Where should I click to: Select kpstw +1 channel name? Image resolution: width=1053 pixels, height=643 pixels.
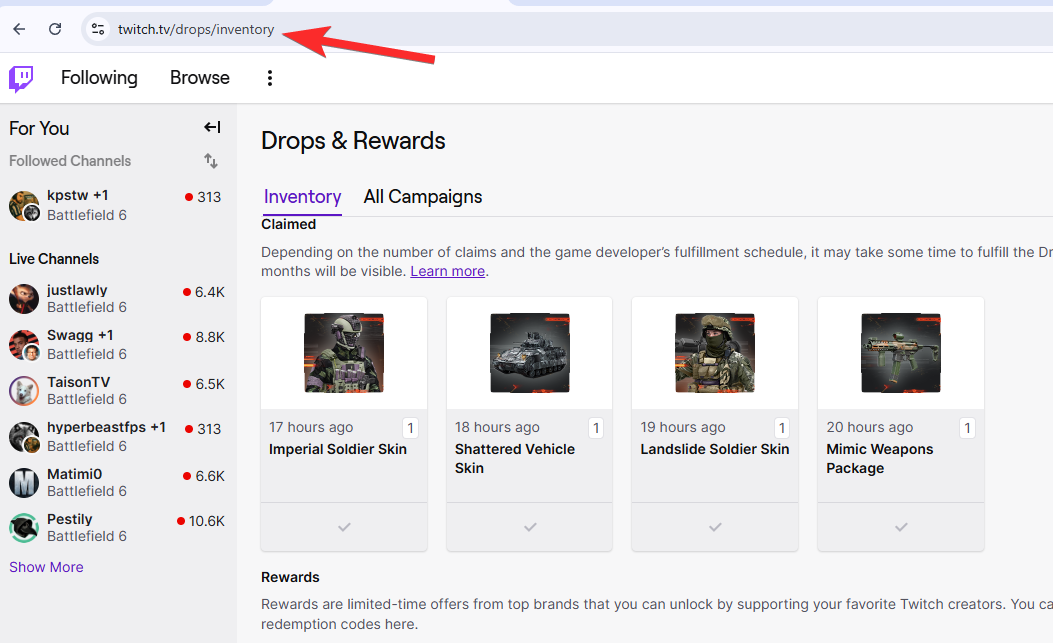tap(77, 196)
